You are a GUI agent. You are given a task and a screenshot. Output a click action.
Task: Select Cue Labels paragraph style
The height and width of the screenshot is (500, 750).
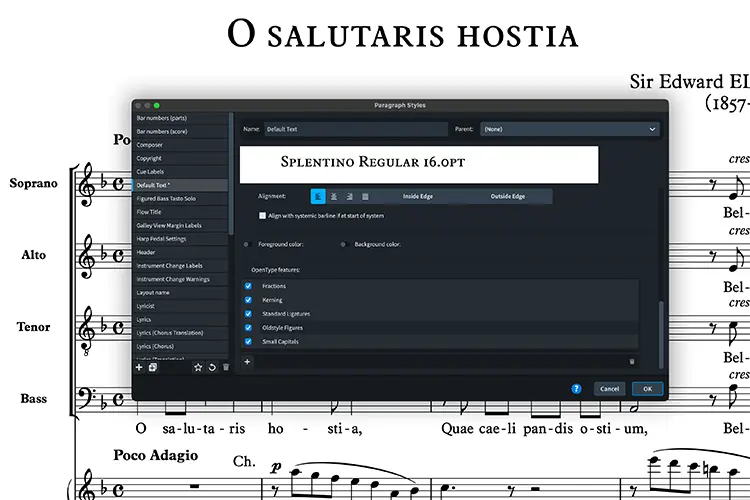(180, 172)
